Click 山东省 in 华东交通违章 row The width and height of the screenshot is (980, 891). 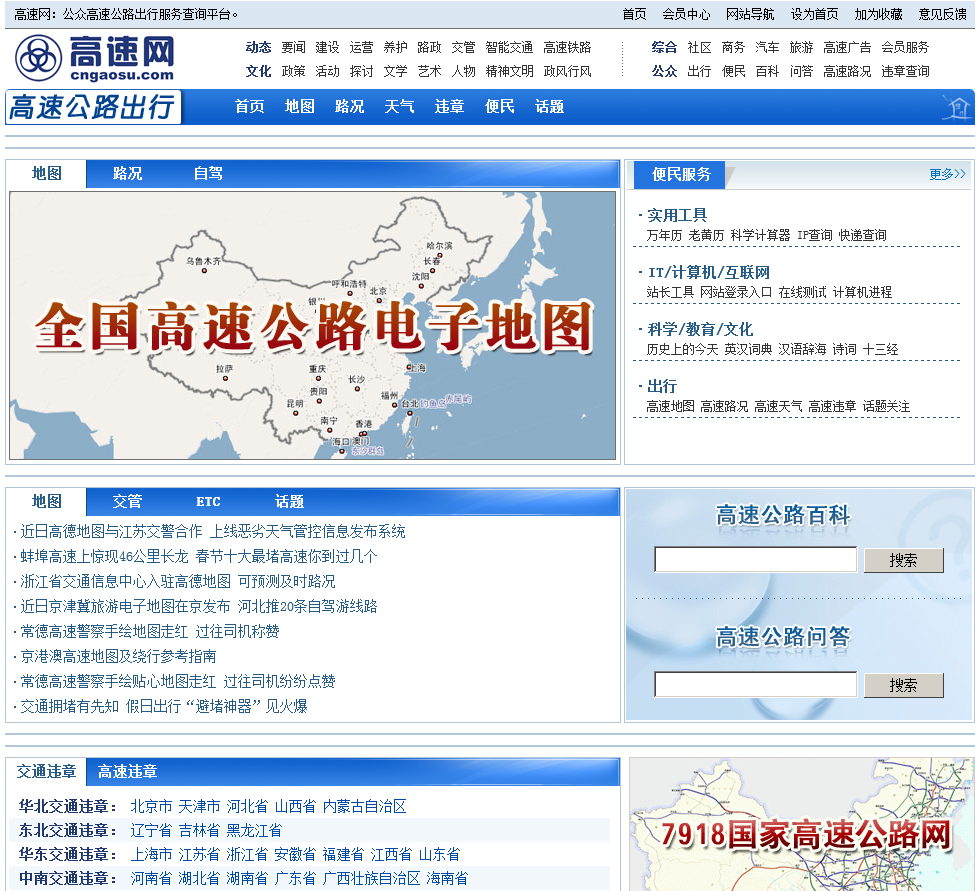pos(439,855)
